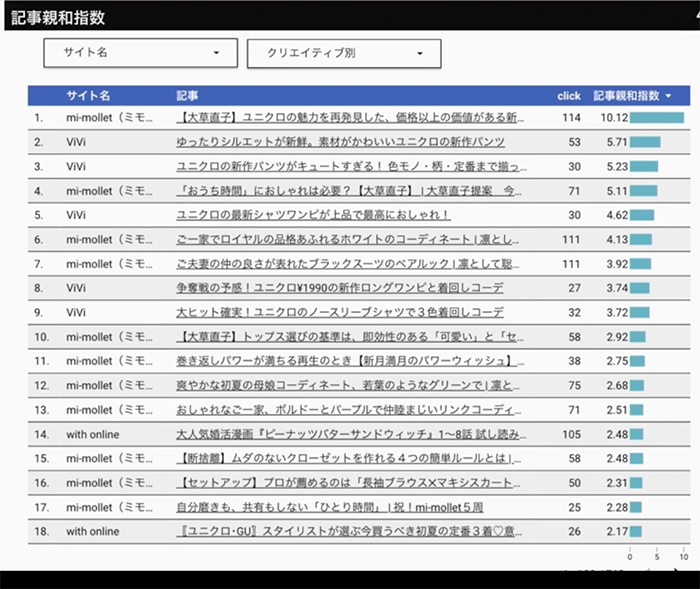Click the click column header
Screen dimensions: 700x589
569,96
